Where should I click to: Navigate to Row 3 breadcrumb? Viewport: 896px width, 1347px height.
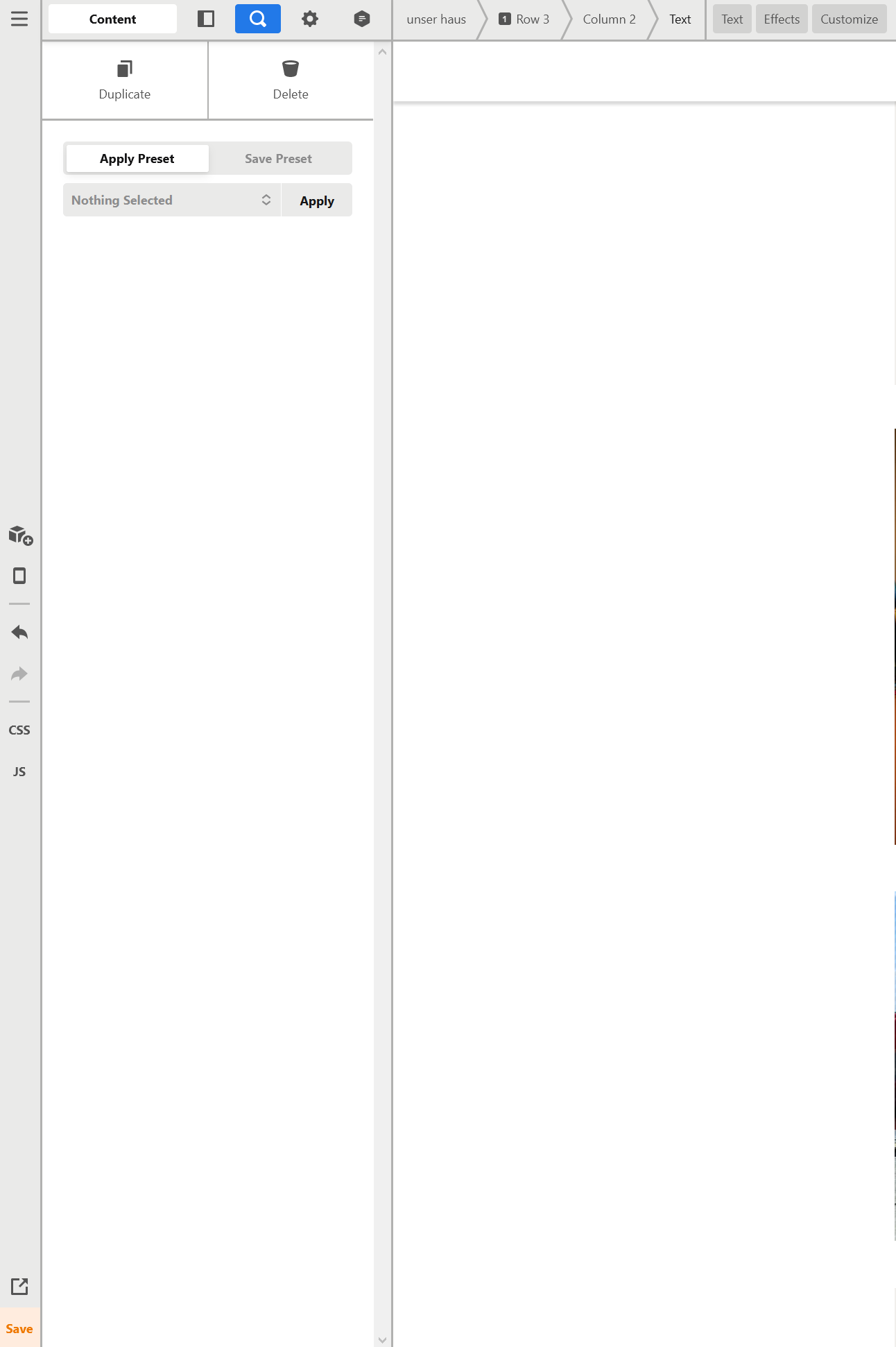524,19
